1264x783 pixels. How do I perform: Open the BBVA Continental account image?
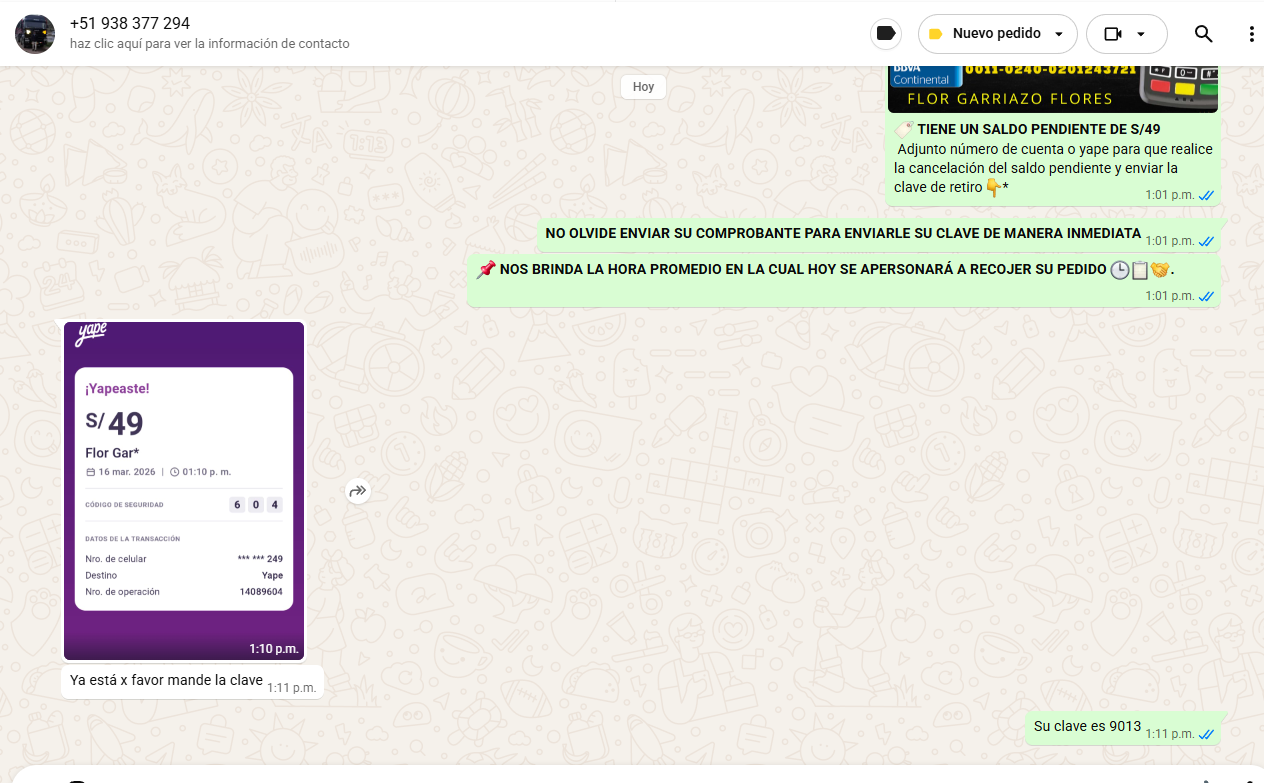pyautogui.click(x=1053, y=88)
